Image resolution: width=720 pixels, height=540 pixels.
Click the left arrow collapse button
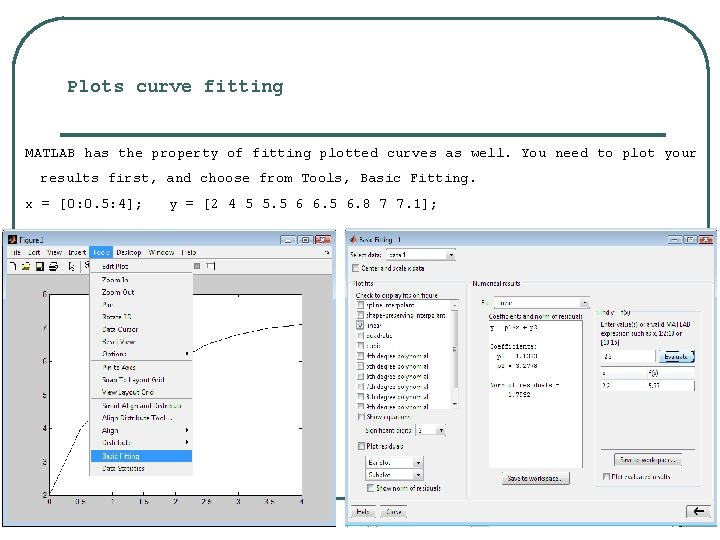tap(698, 511)
